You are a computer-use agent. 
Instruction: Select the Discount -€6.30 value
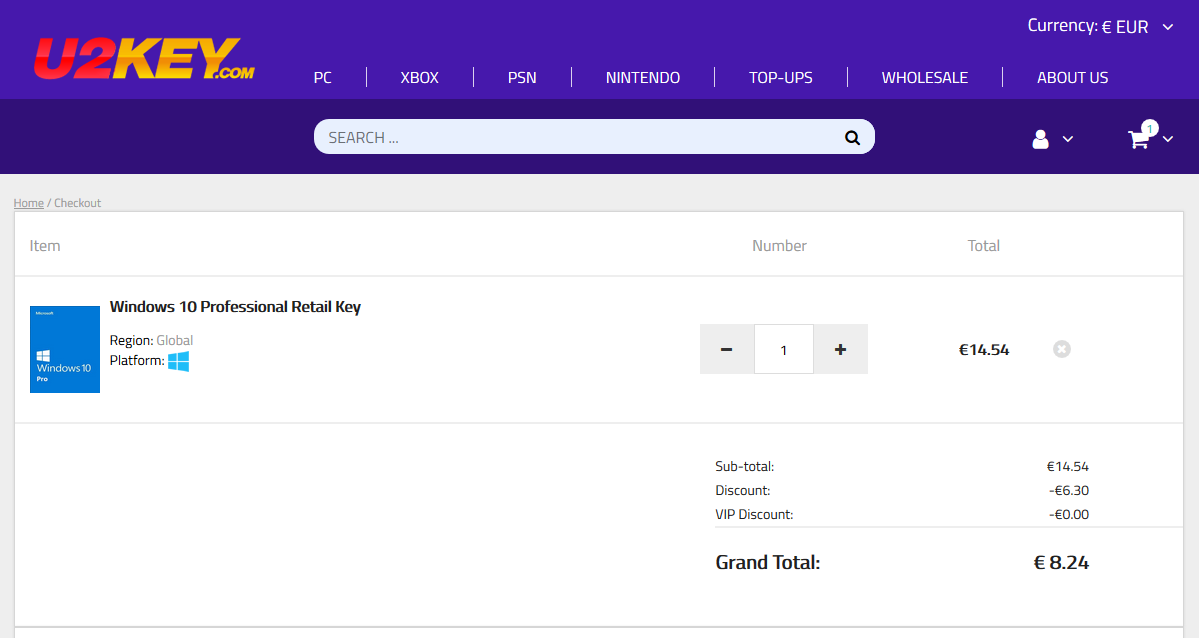tap(1069, 490)
